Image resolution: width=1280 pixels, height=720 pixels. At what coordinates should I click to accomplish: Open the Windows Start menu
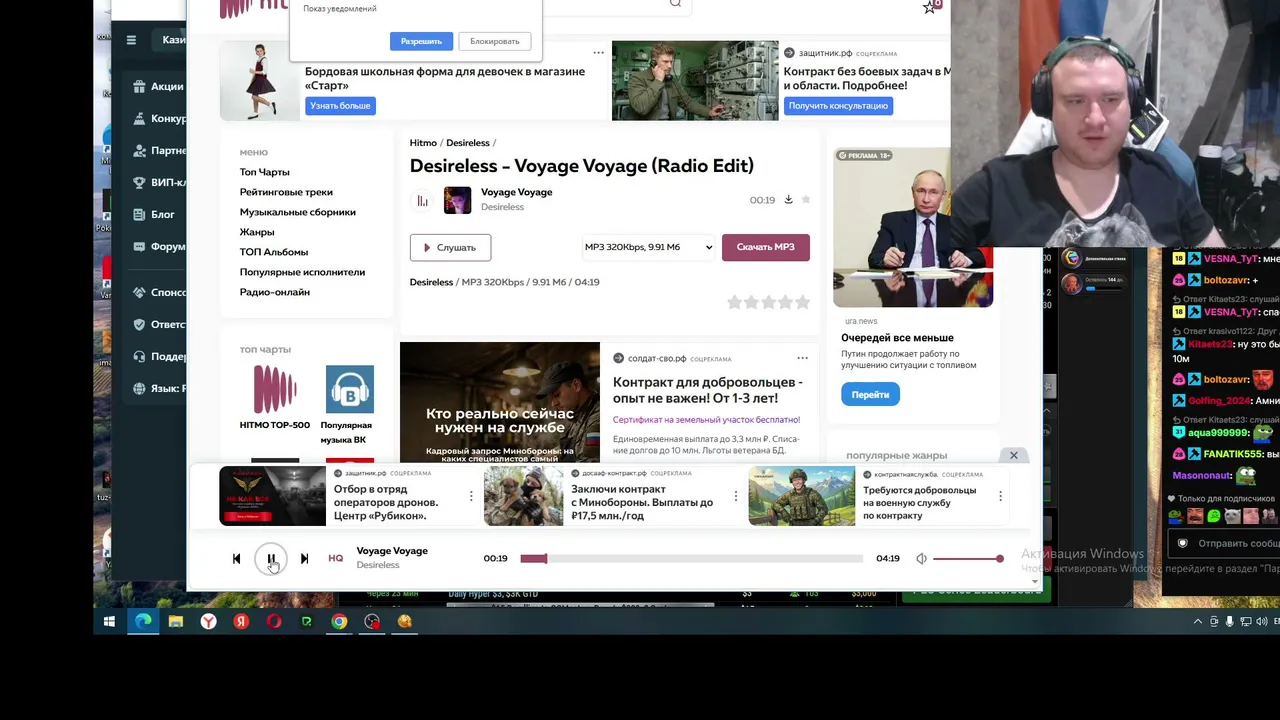[x=110, y=621]
